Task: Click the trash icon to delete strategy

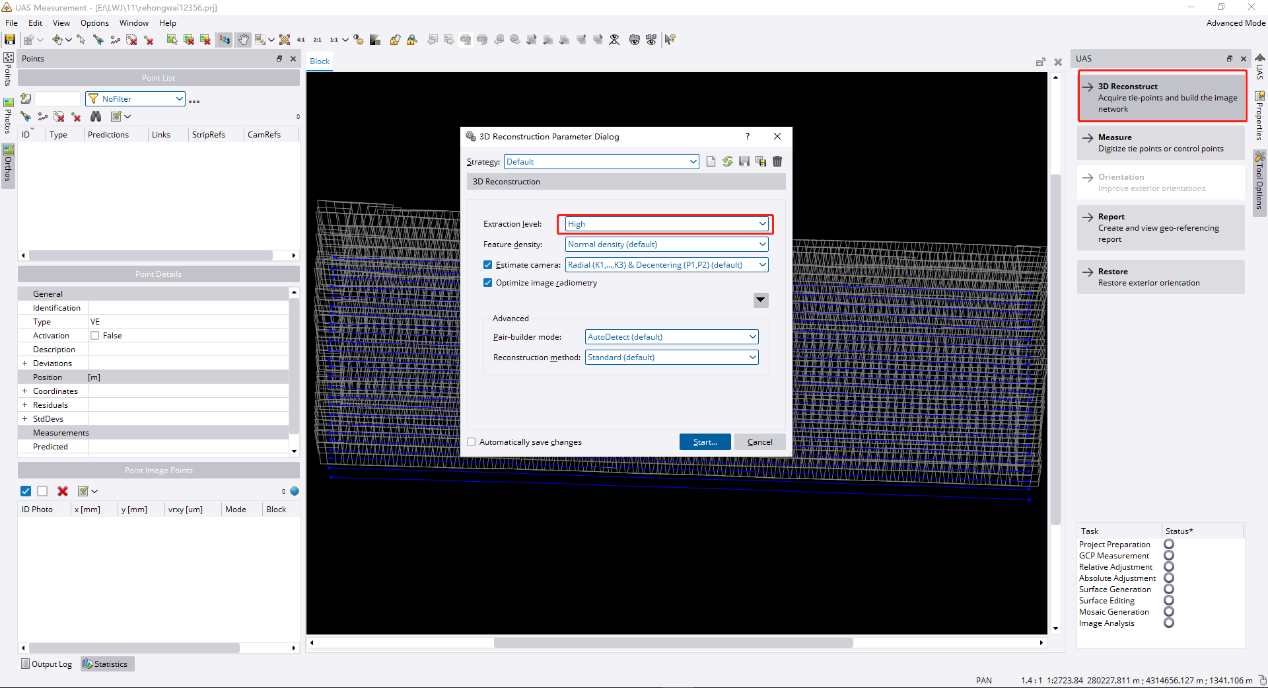Action: 777,162
